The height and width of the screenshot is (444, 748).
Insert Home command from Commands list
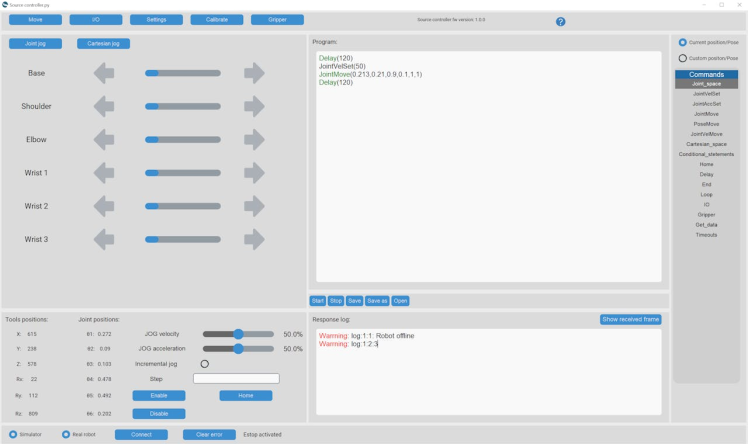pos(706,164)
